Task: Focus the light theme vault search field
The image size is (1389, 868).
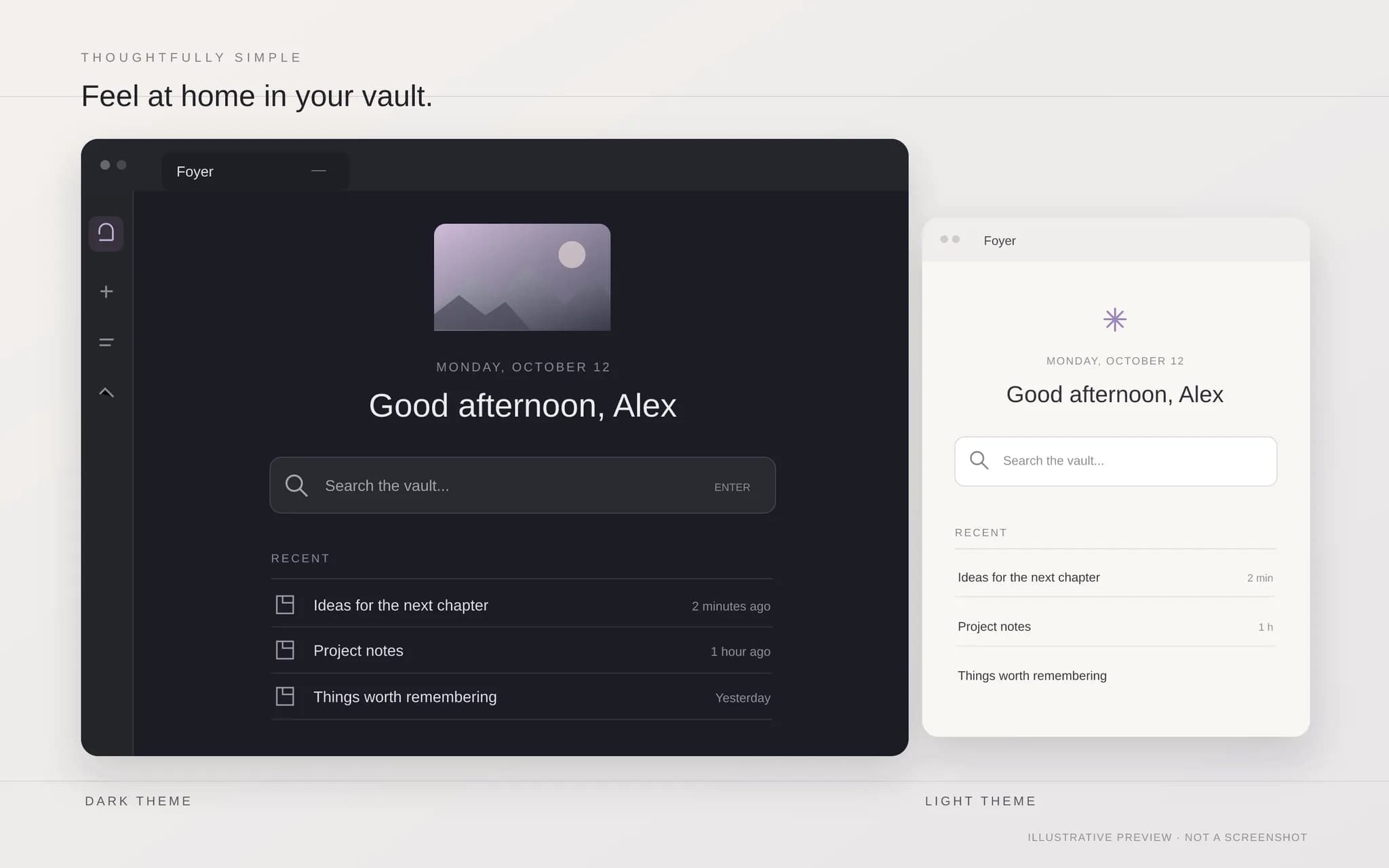Action: [1116, 461]
